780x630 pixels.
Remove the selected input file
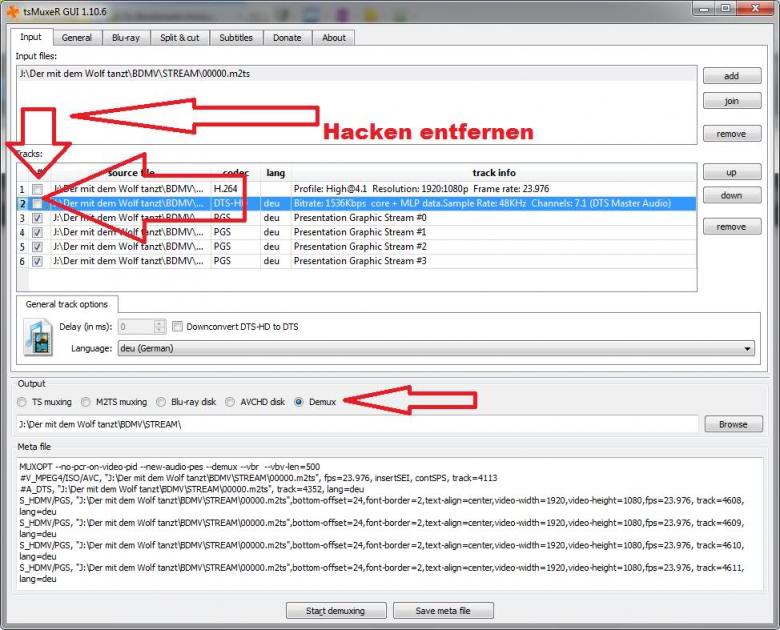pyautogui.click(x=732, y=133)
